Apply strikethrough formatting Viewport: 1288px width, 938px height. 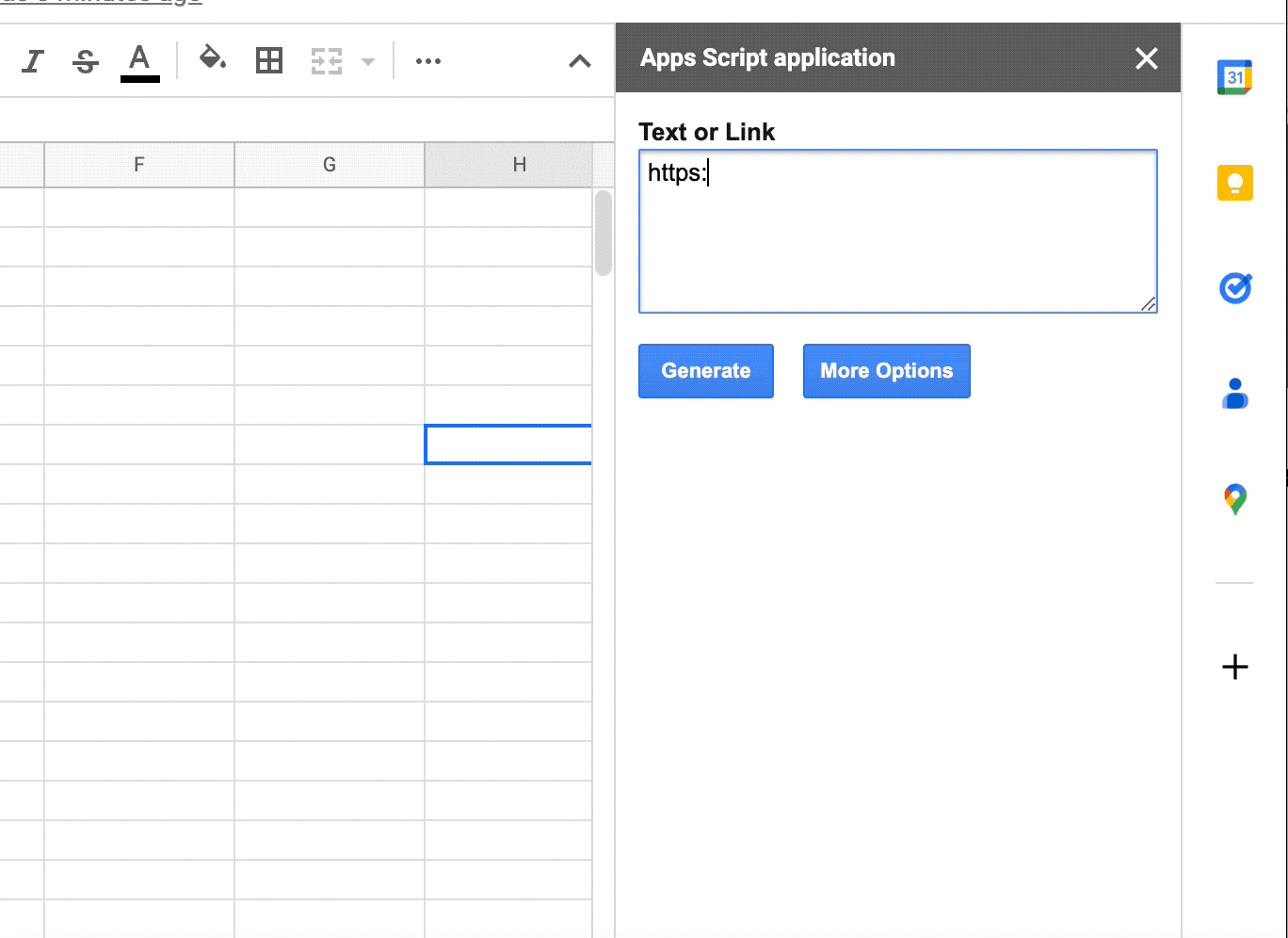click(x=85, y=60)
